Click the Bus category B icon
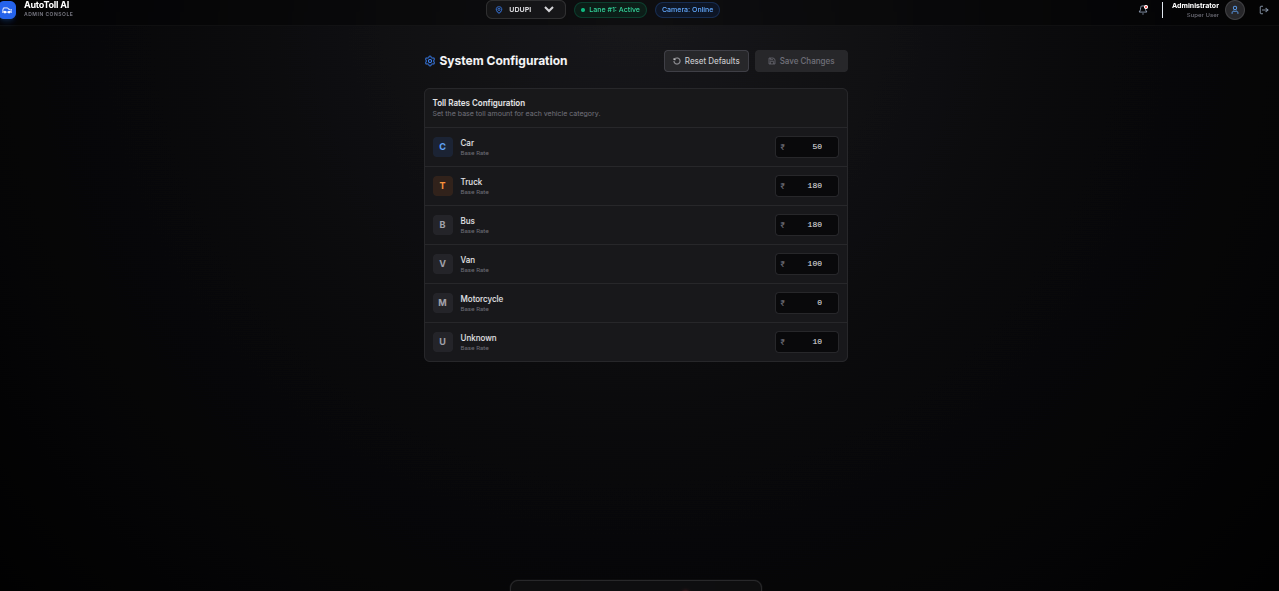 (x=443, y=225)
